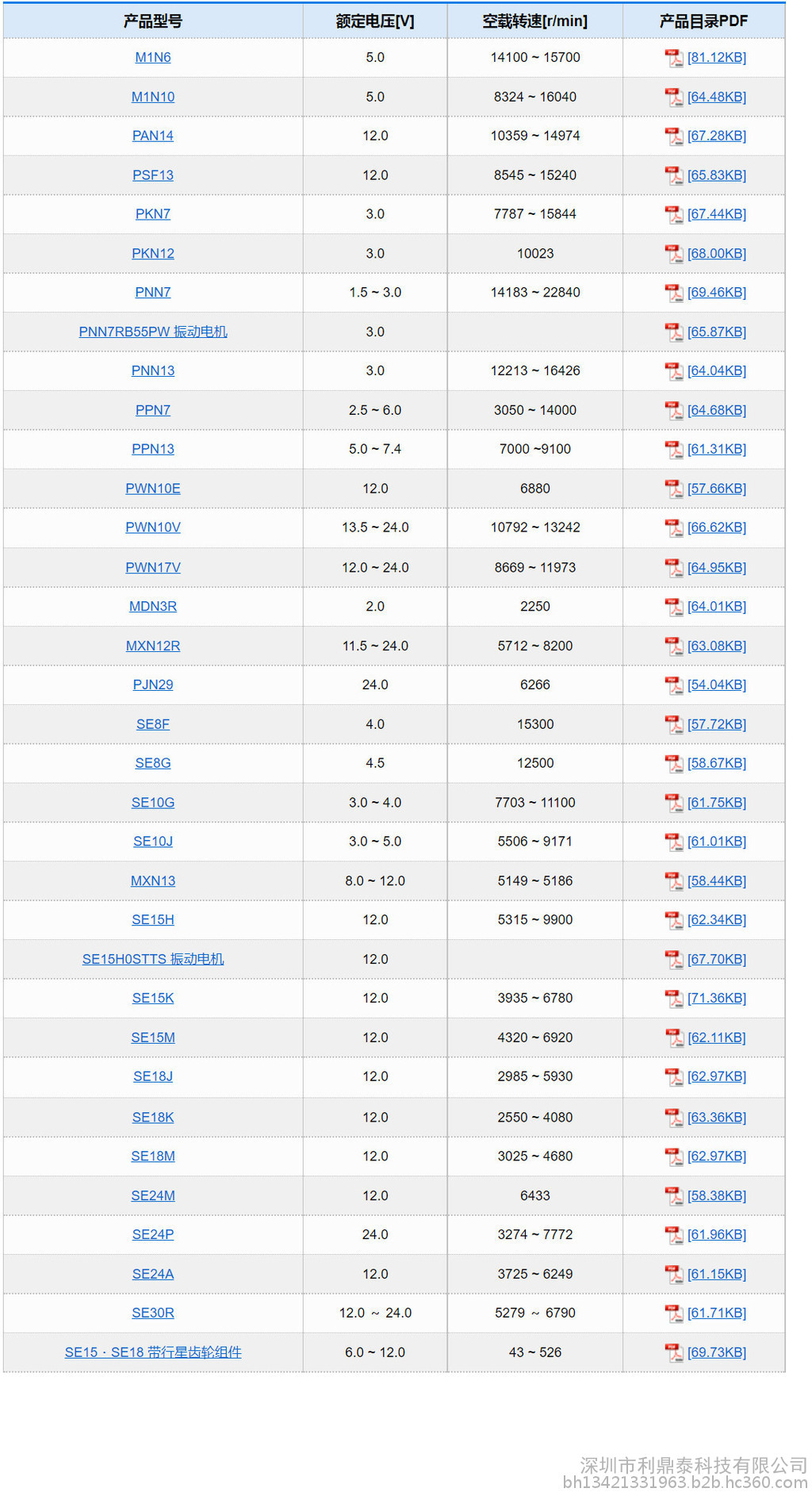
Task: Download the [81.12KB] catalog PDF
Action: coord(717,58)
